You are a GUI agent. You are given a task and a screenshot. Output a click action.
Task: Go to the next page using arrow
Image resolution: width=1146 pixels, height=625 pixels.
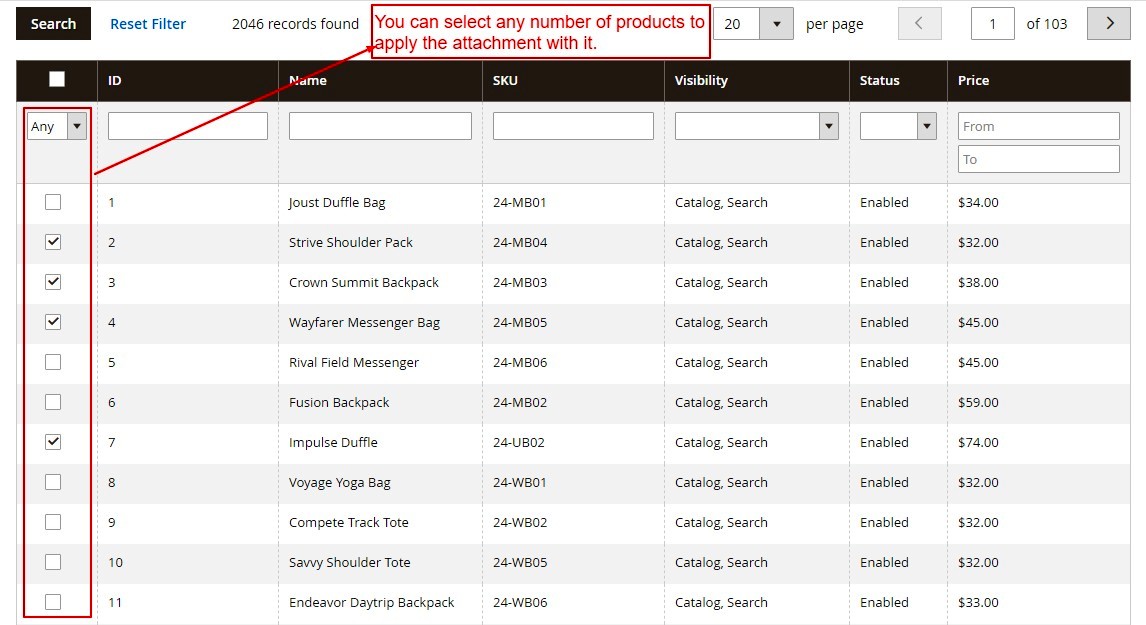click(x=1108, y=23)
